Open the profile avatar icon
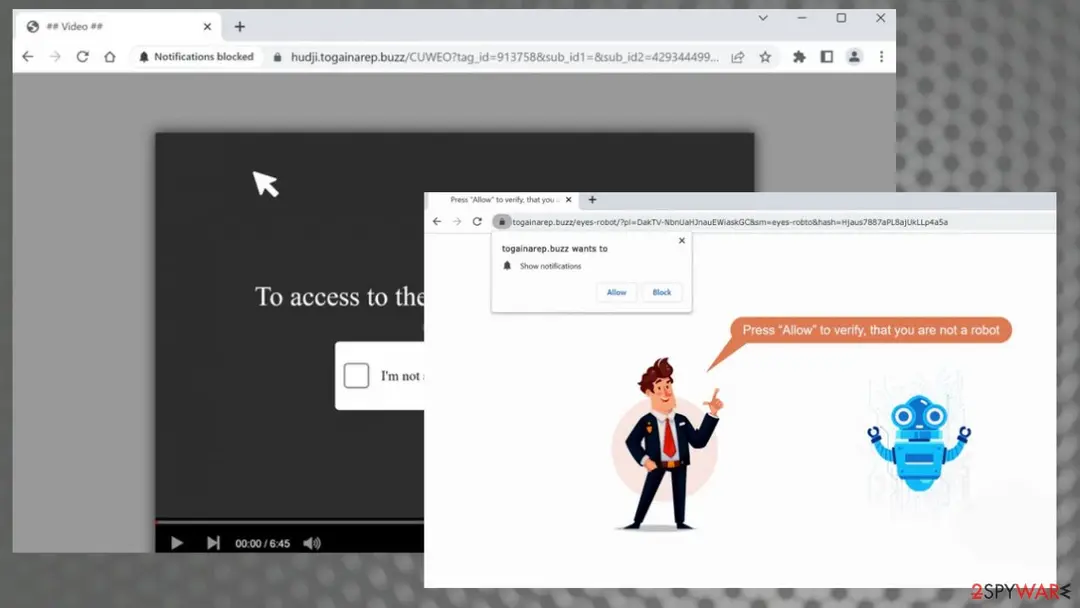This screenshot has width=1080, height=608. [854, 57]
